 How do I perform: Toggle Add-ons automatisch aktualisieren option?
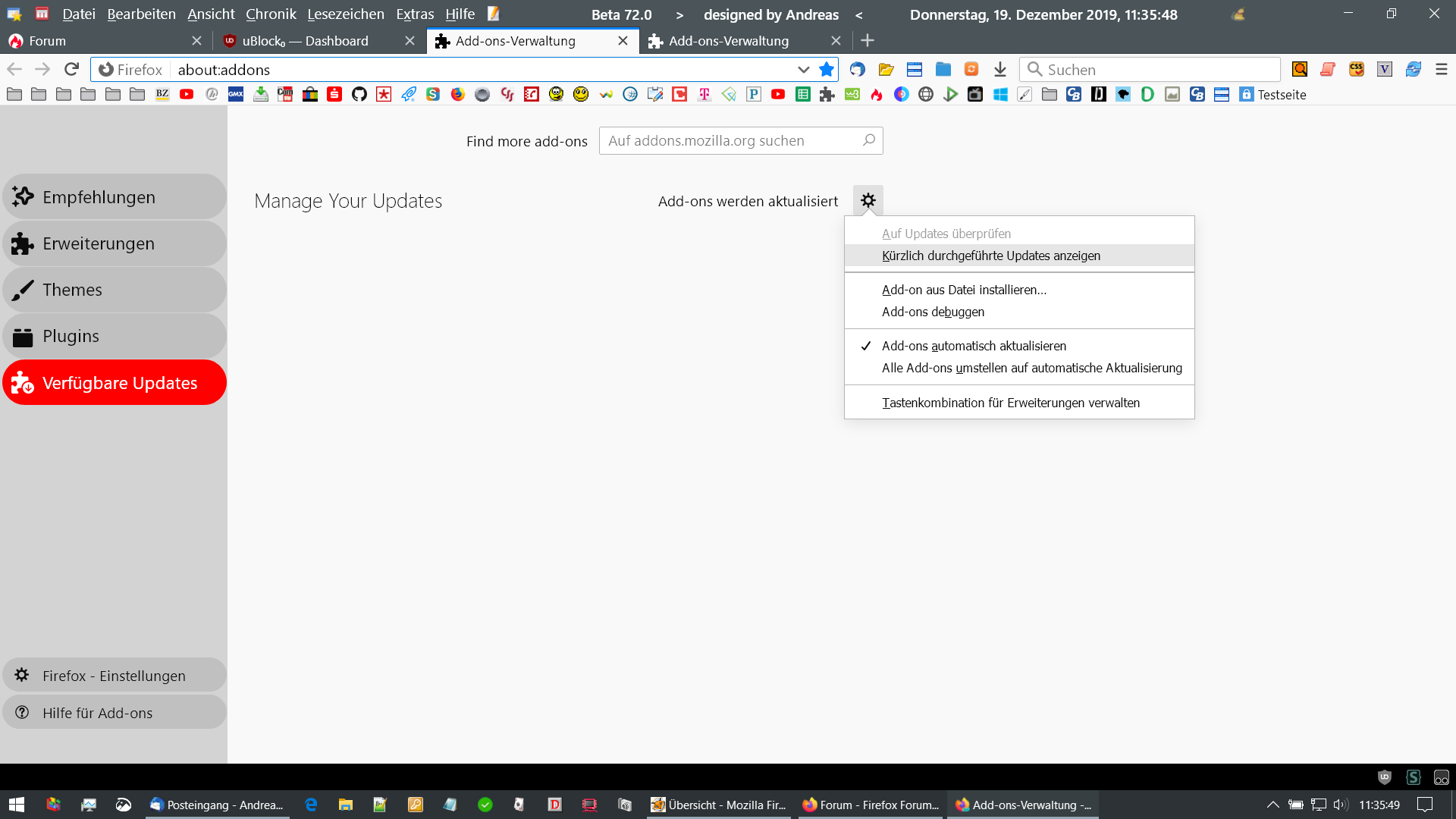974,346
